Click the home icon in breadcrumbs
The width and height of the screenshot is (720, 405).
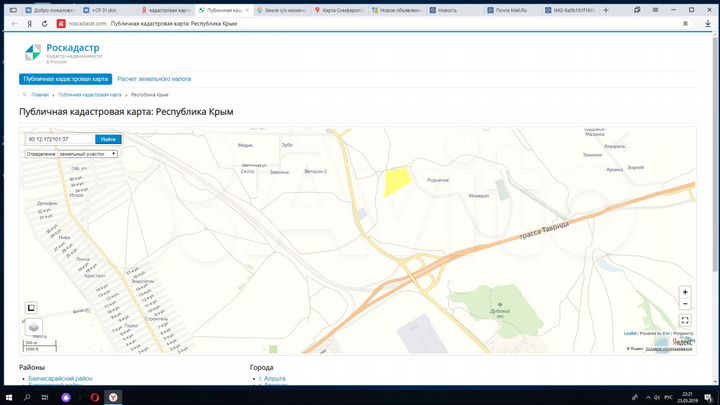point(25,94)
